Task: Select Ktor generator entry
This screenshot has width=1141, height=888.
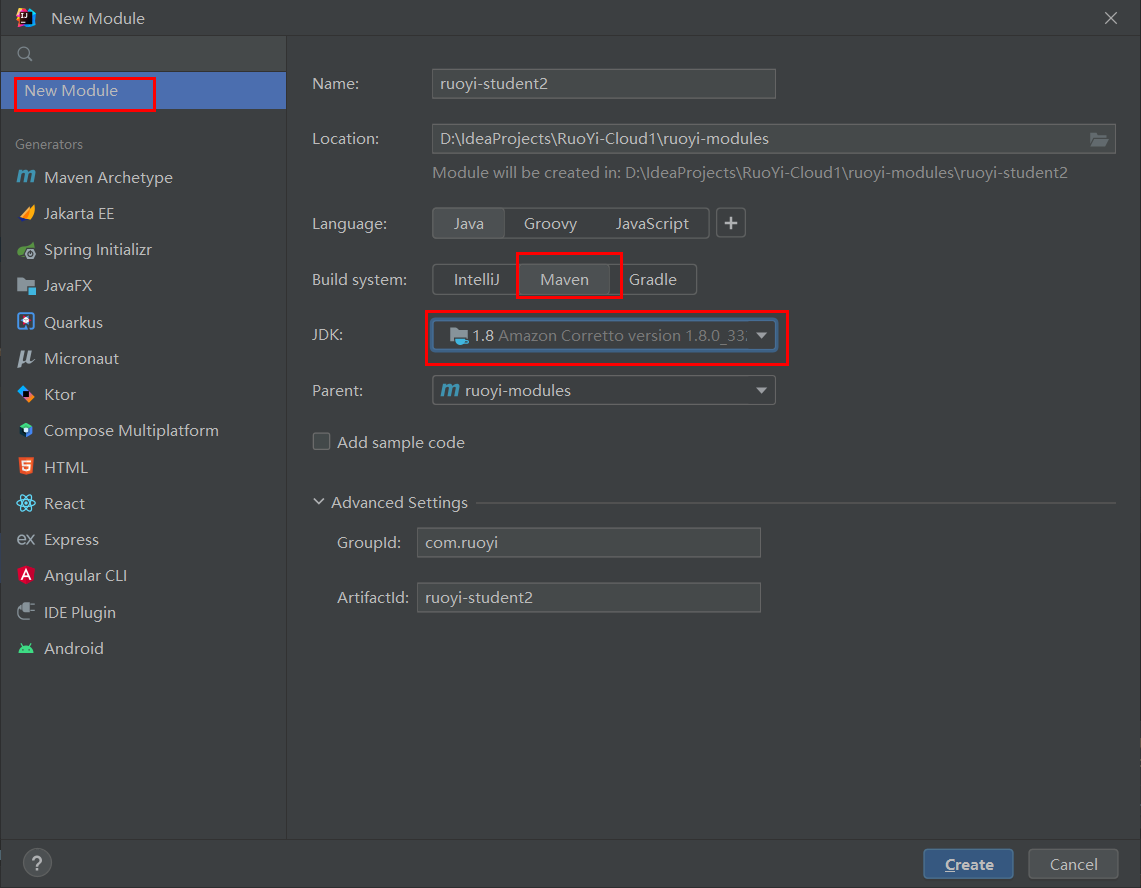Action: tap(143, 395)
